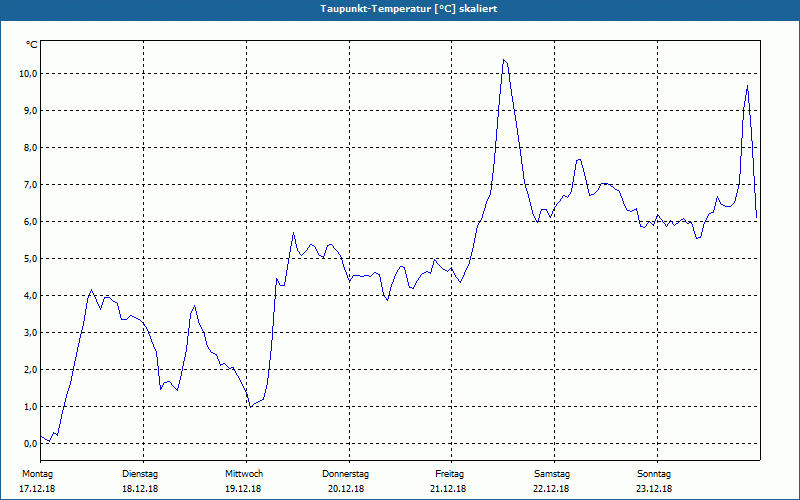Screen dimensions: 800x500
Task: Click the date 19.12.18
Action: point(243,489)
